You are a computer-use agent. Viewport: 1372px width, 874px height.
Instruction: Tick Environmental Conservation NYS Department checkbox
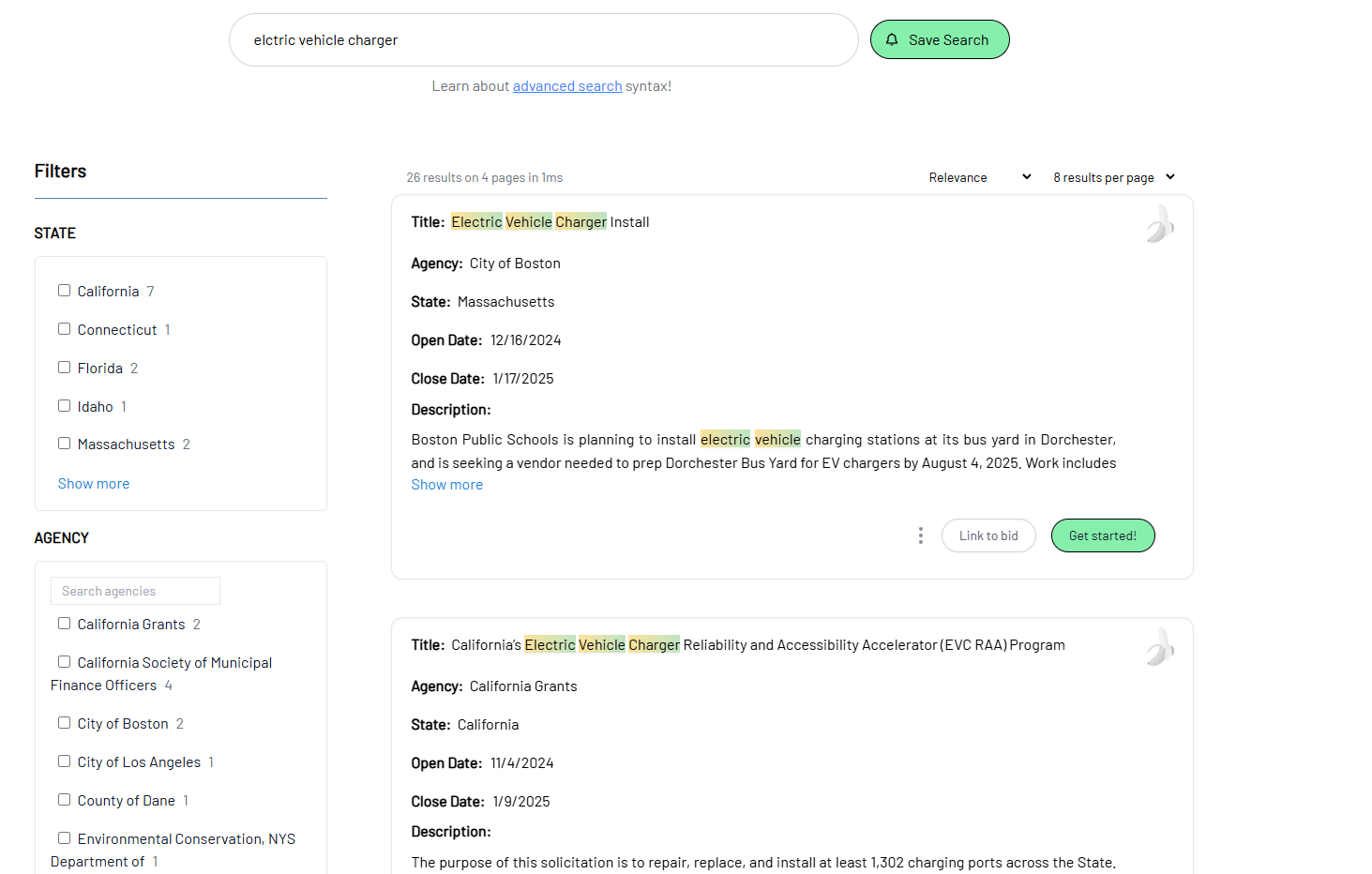tap(64, 838)
